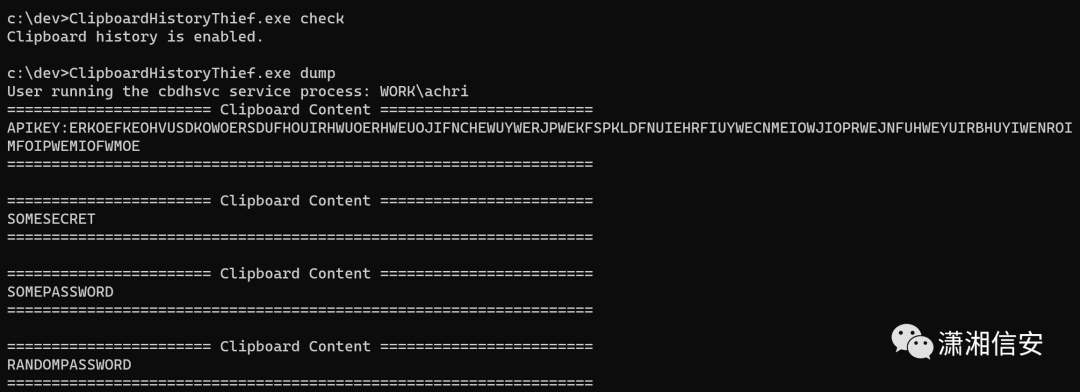Click the APIKEY string's first line
The height and width of the screenshot is (392, 1080).
pyautogui.click(x=540, y=128)
